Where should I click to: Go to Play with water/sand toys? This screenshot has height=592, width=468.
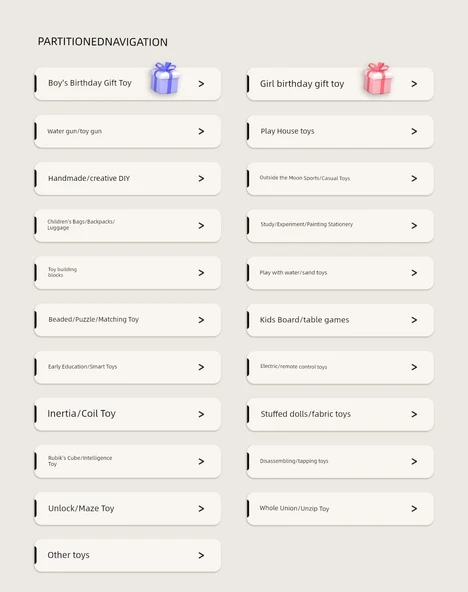340,273
